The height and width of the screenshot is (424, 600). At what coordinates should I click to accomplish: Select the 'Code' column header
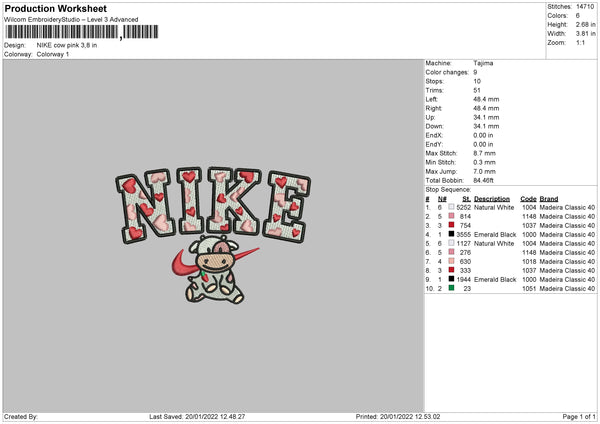pyautogui.click(x=528, y=199)
